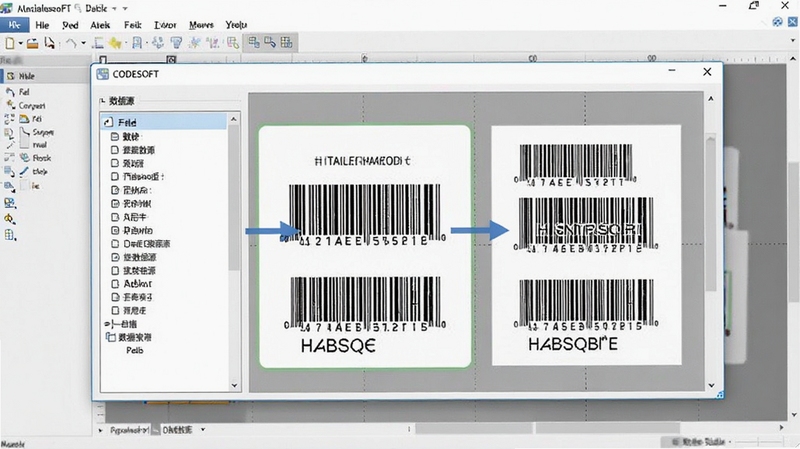Click preview pane scroll-down arrow
Viewport: 800px width, 449px height.
(711, 386)
